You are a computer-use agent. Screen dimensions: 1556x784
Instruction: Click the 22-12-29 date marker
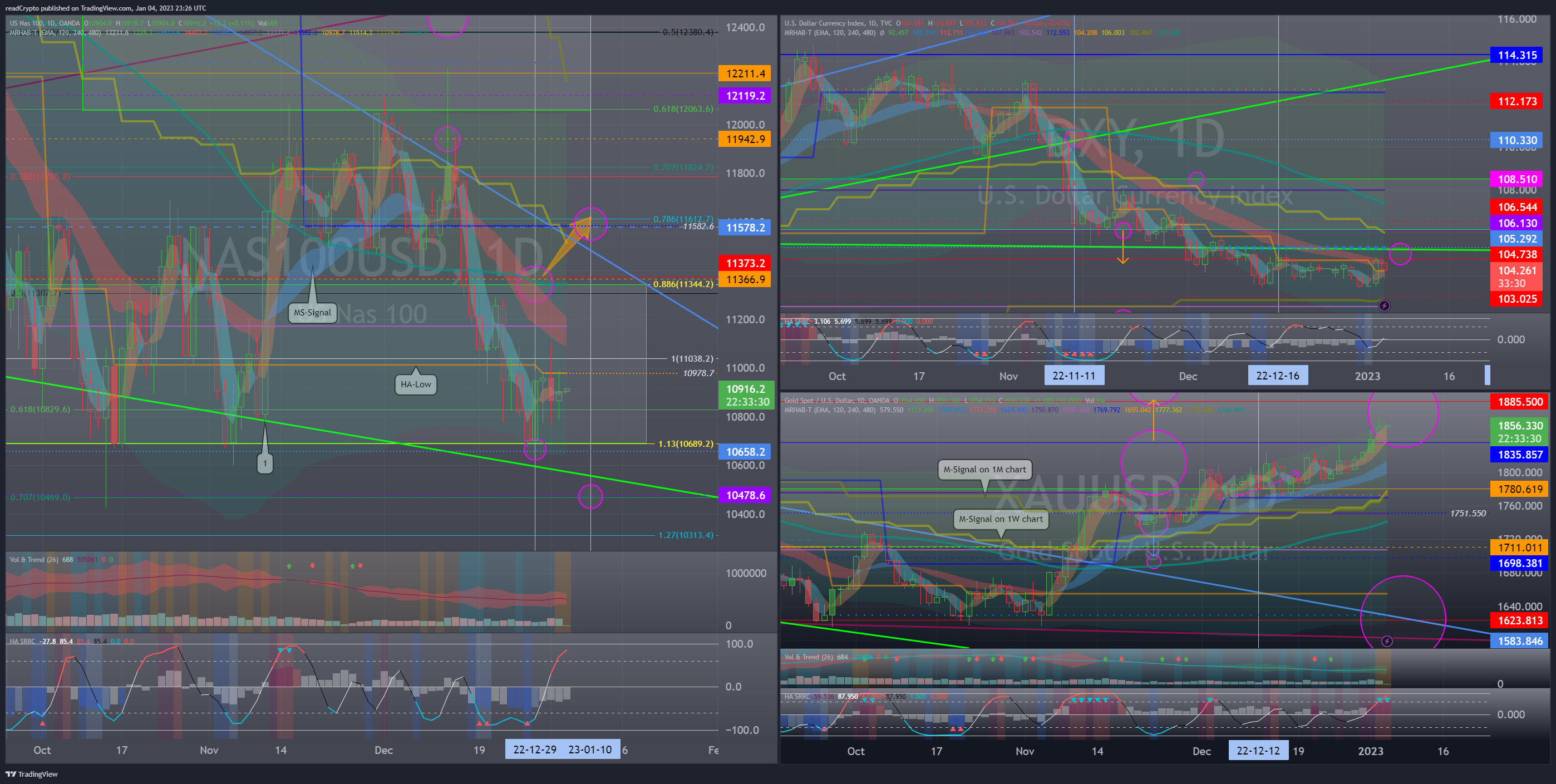pos(534,750)
